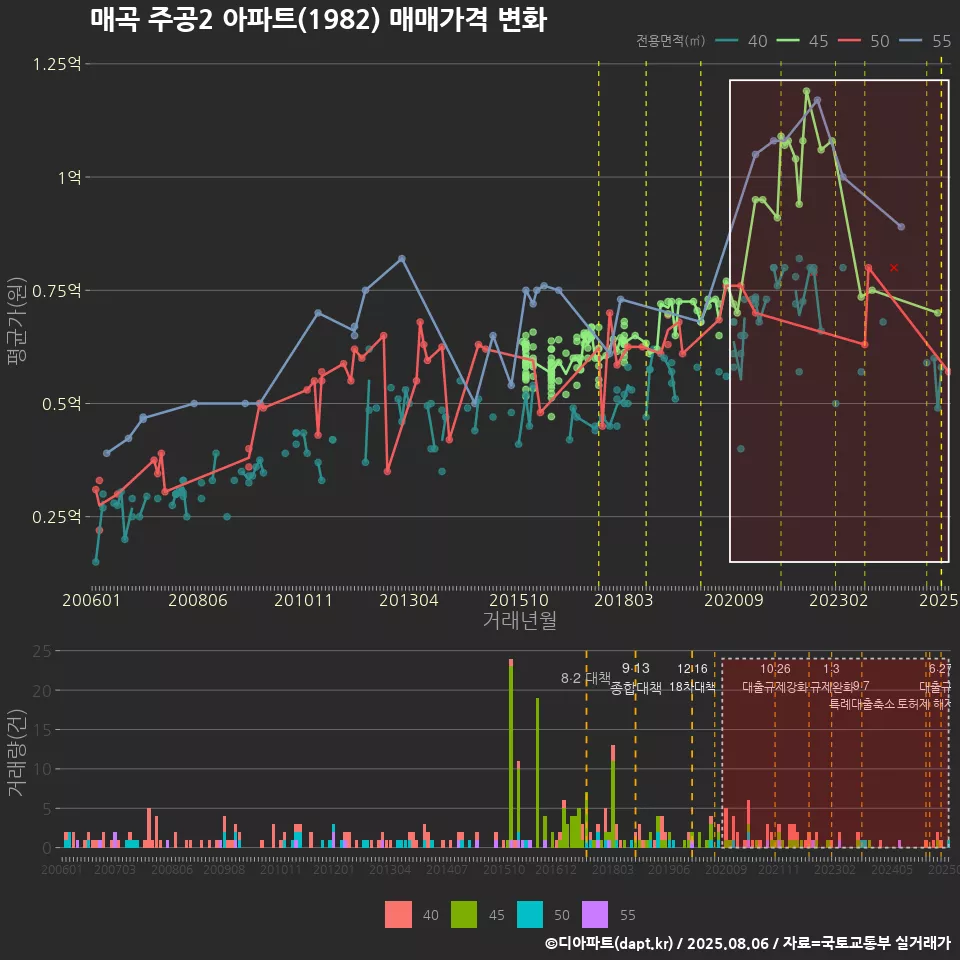Click the 전용면적(㎡) legend label
This screenshot has height=960, width=960.
(670, 41)
